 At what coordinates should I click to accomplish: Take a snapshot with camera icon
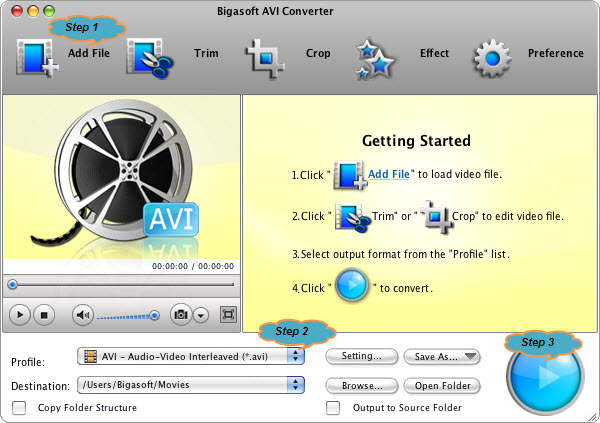[x=181, y=315]
